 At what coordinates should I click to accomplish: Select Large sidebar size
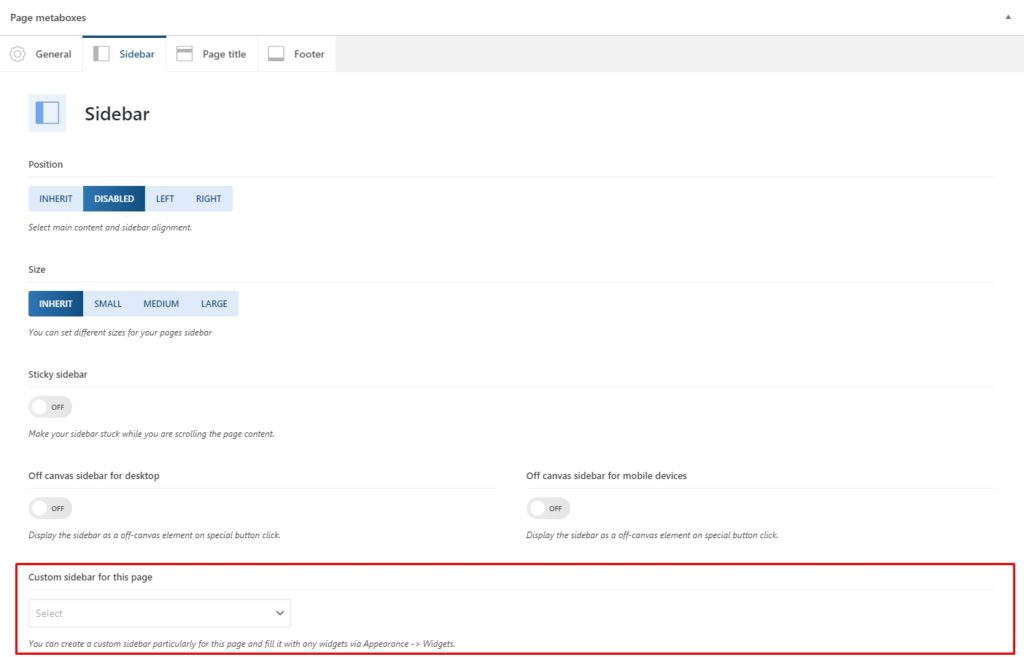pyautogui.click(x=214, y=304)
